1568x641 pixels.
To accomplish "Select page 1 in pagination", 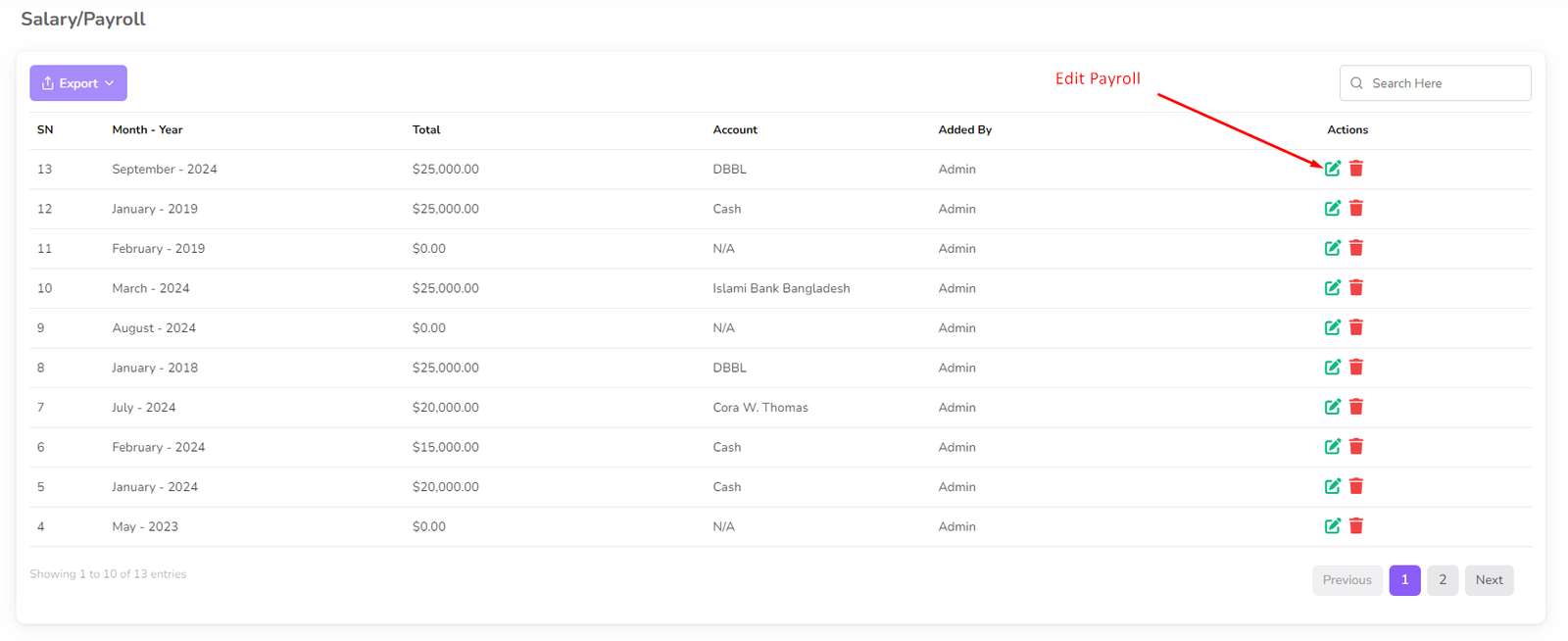I will click(1404, 580).
